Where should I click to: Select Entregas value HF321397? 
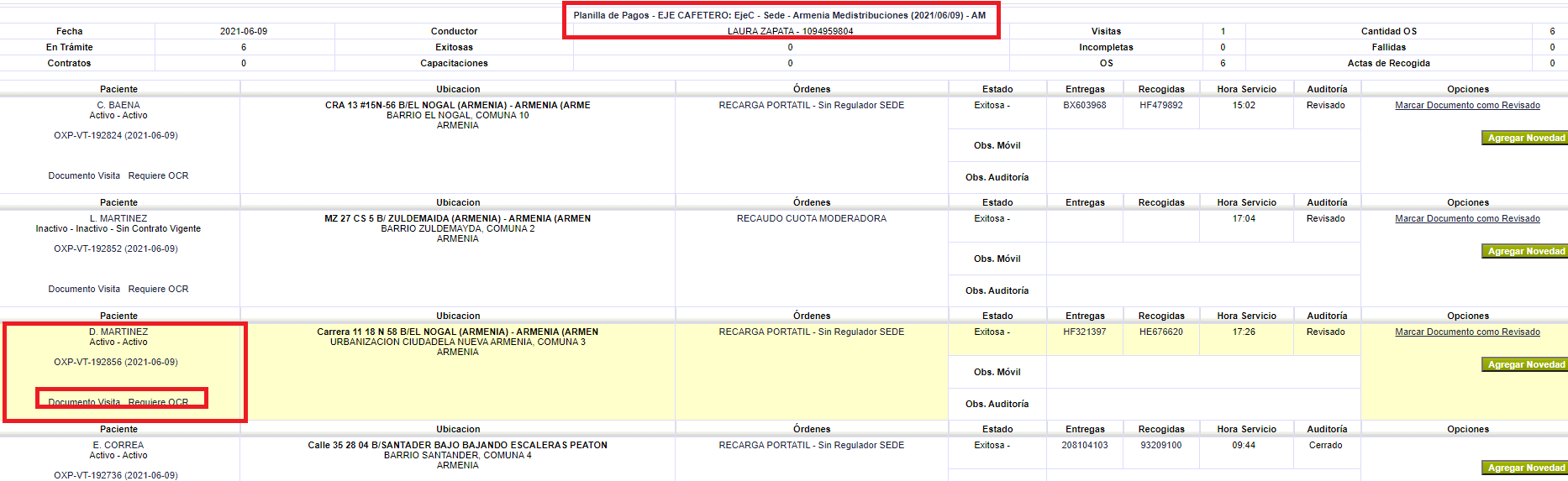click(x=1085, y=332)
